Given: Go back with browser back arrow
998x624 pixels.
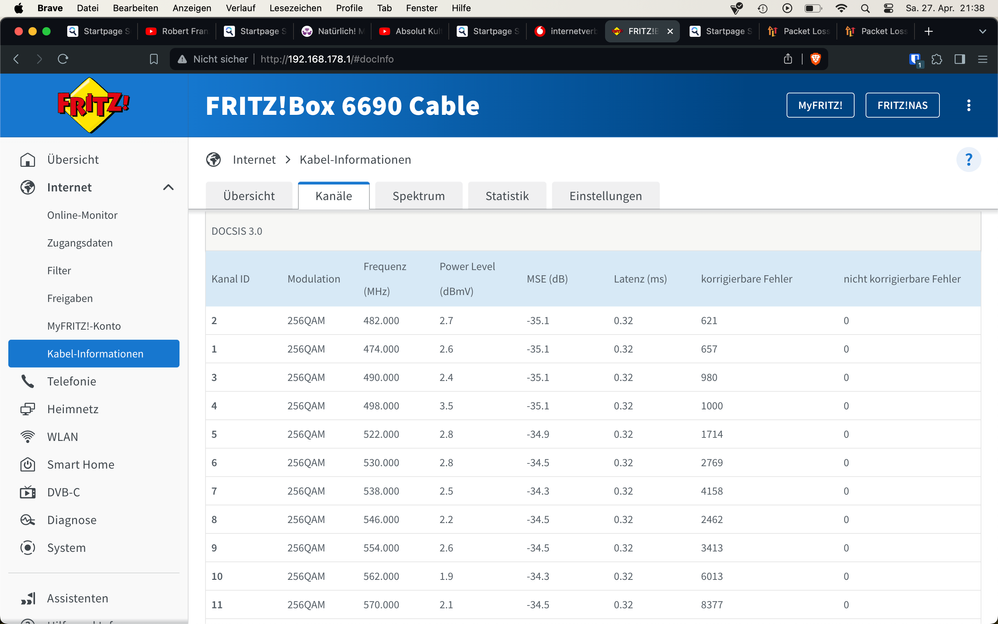Looking at the screenshot, I should 17,59.
